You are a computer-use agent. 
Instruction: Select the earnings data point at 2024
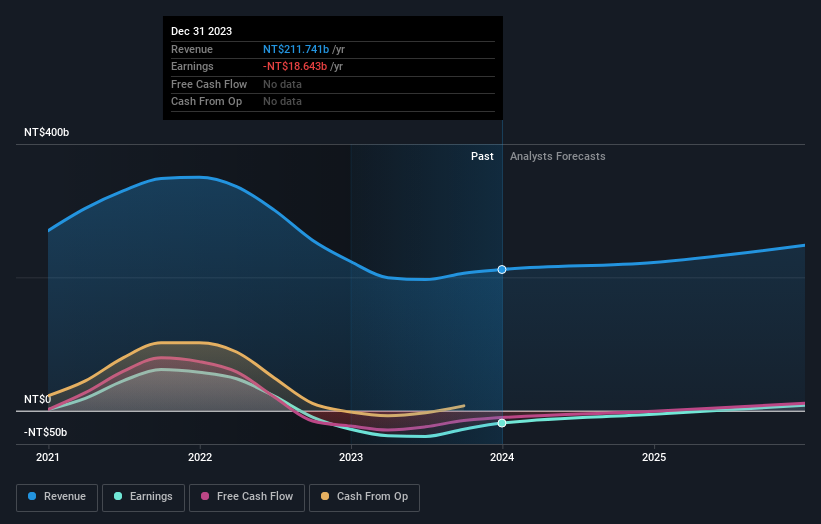click(502, 423)
